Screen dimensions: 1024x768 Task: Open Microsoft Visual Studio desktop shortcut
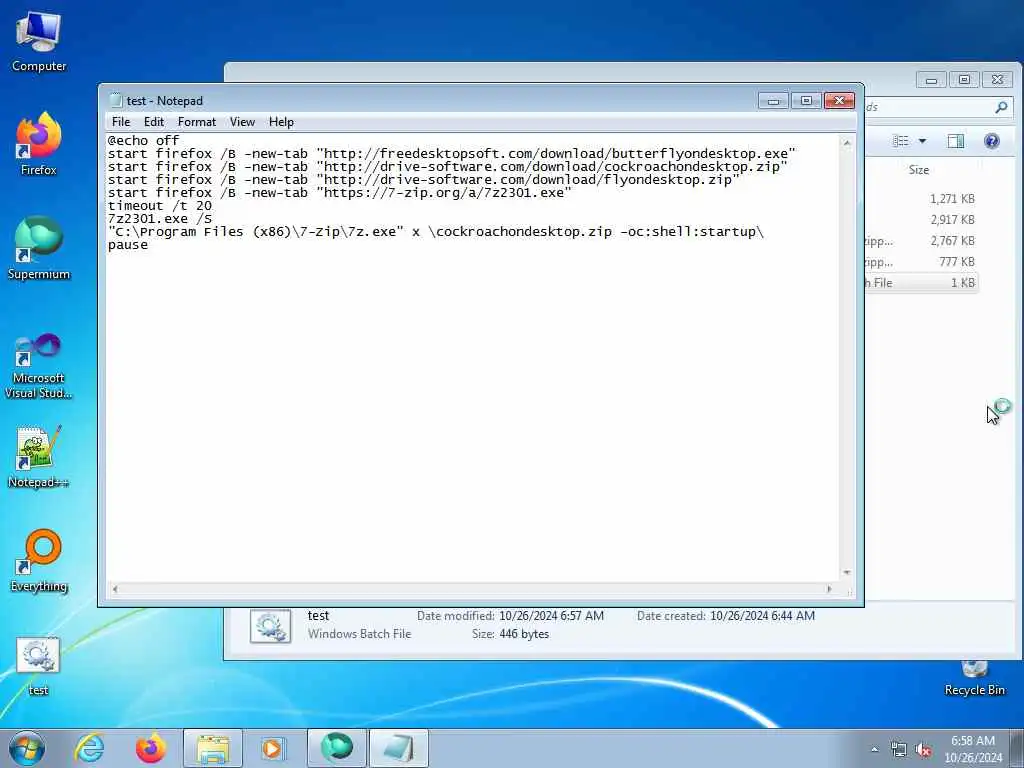[x=39, y=366]
